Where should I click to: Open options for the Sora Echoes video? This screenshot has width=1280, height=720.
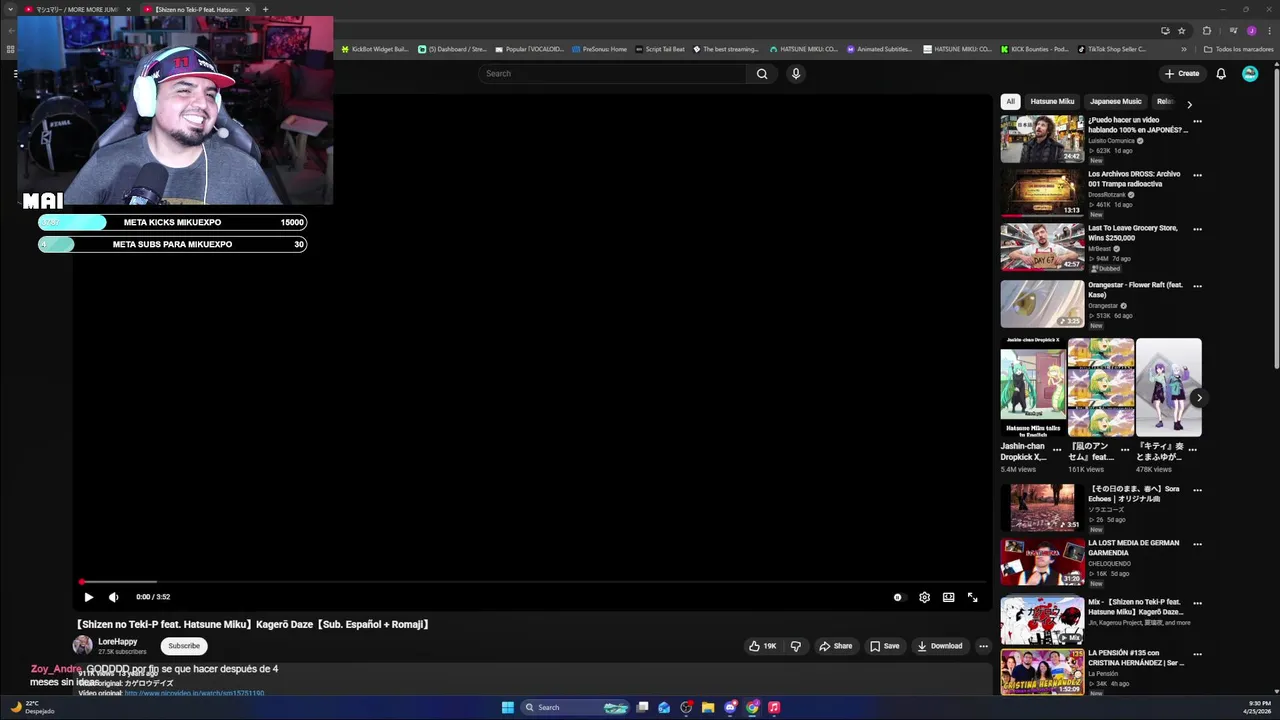pos(1197,491)
